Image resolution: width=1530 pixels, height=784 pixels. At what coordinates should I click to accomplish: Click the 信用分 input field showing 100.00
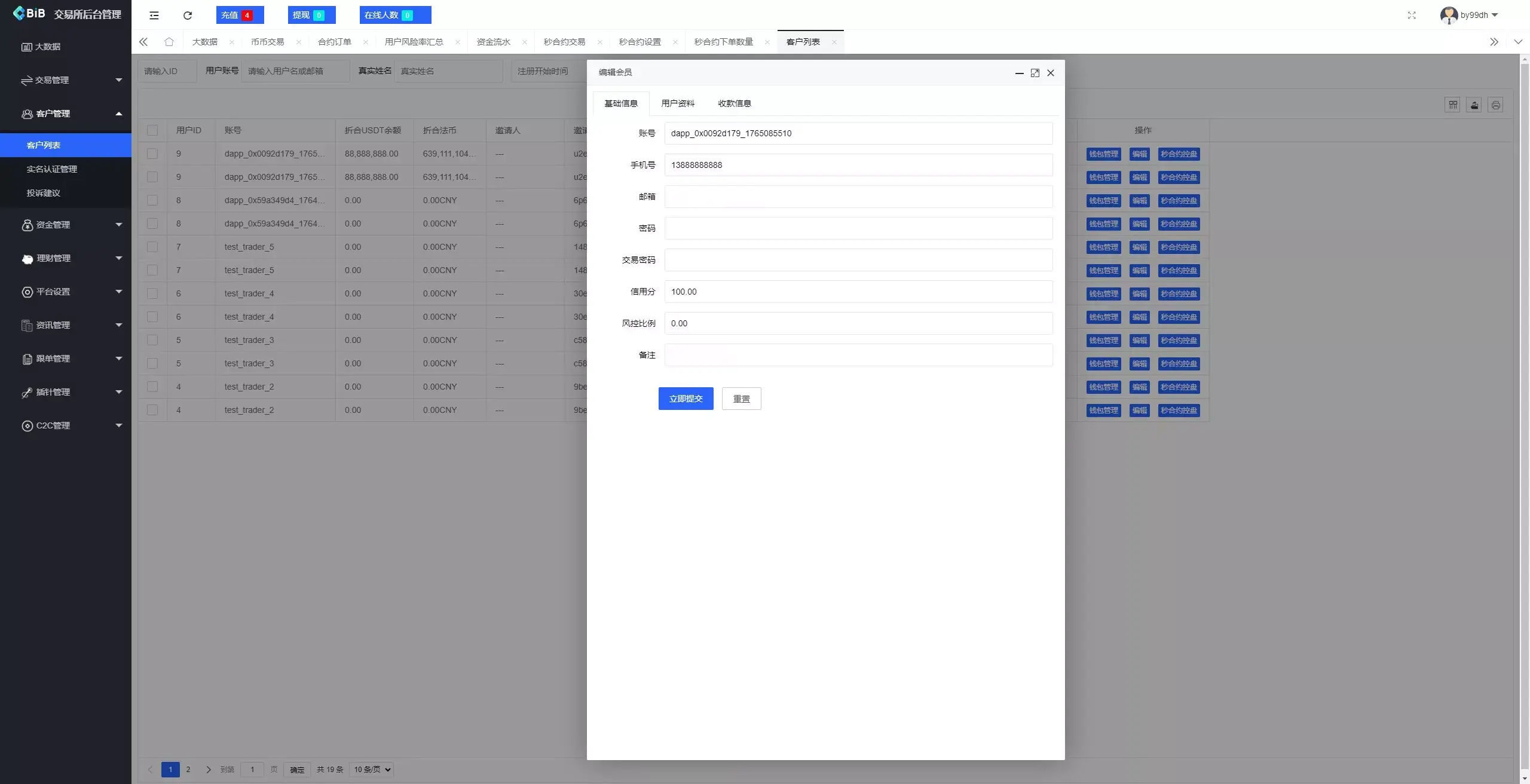[x=858, y=292]
